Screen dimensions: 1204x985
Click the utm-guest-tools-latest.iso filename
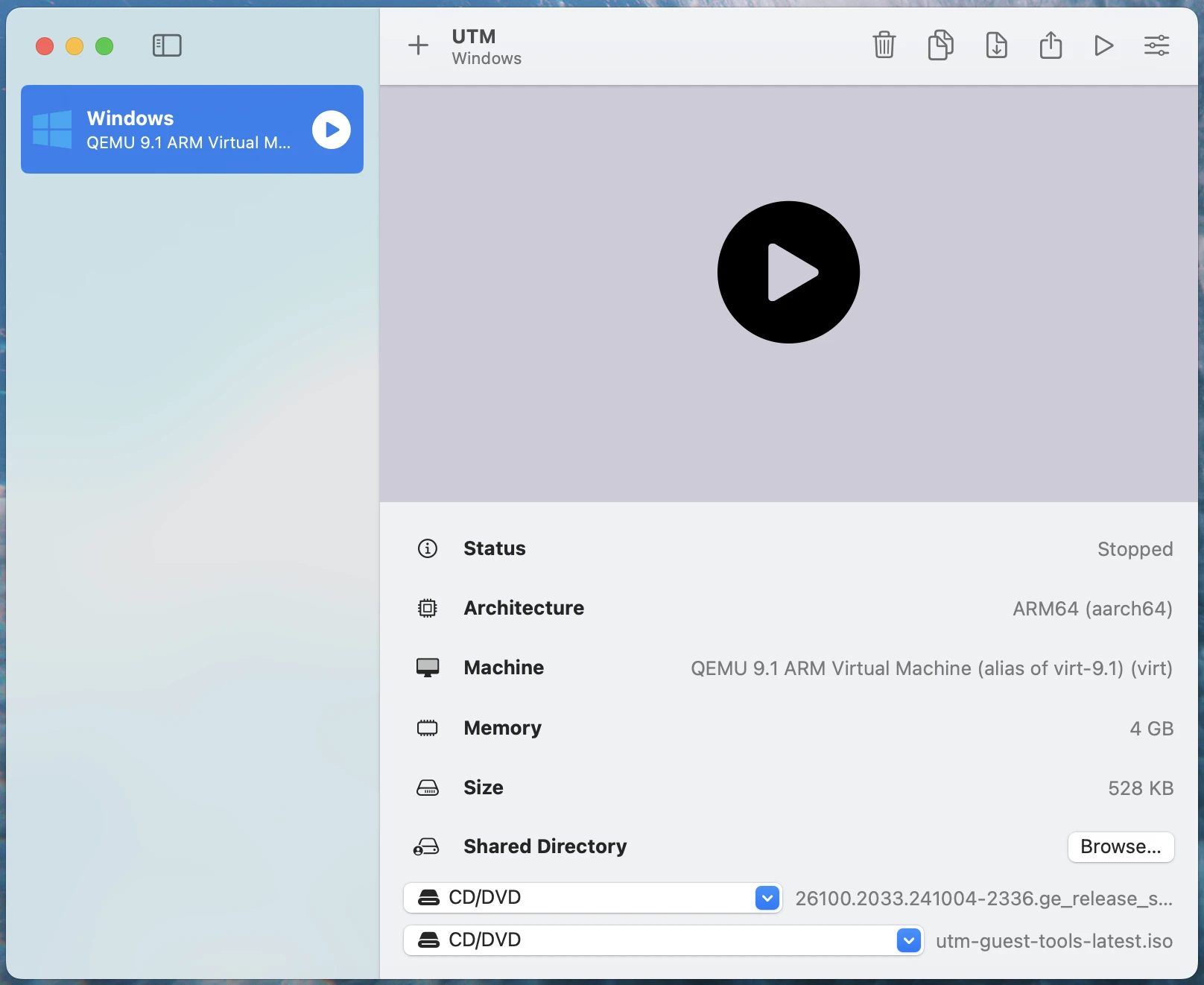(1054, 941)
